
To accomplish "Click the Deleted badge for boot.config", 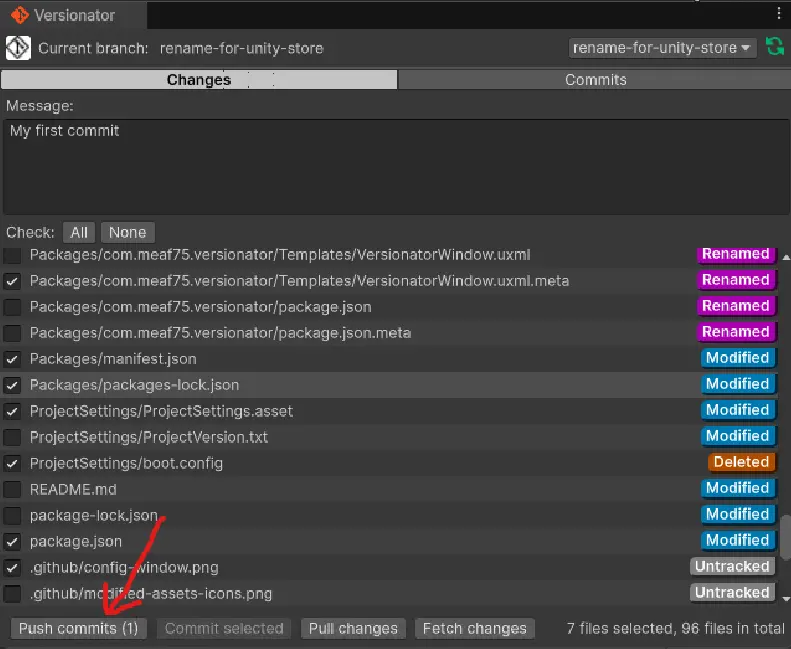I will [740, 462].
